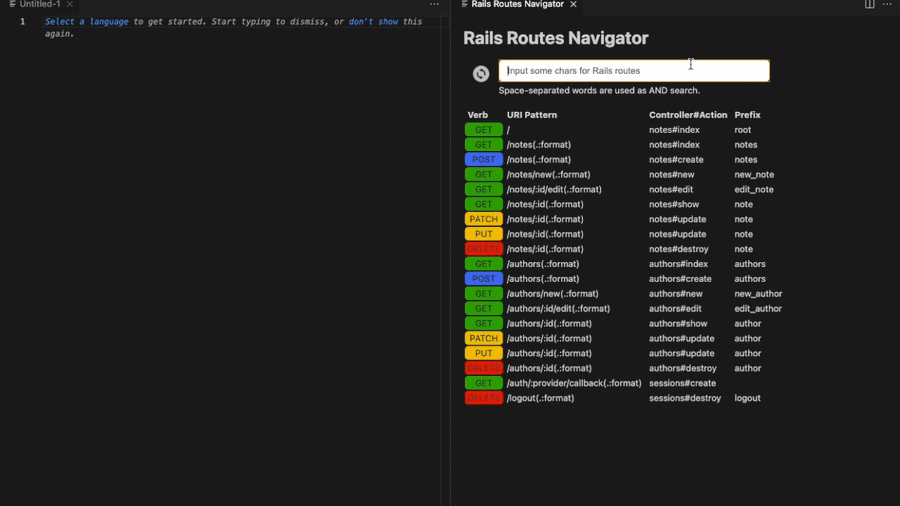Click 'sessions#destroy' action cell
Viewport: 900px width, 506px height.
685,398
